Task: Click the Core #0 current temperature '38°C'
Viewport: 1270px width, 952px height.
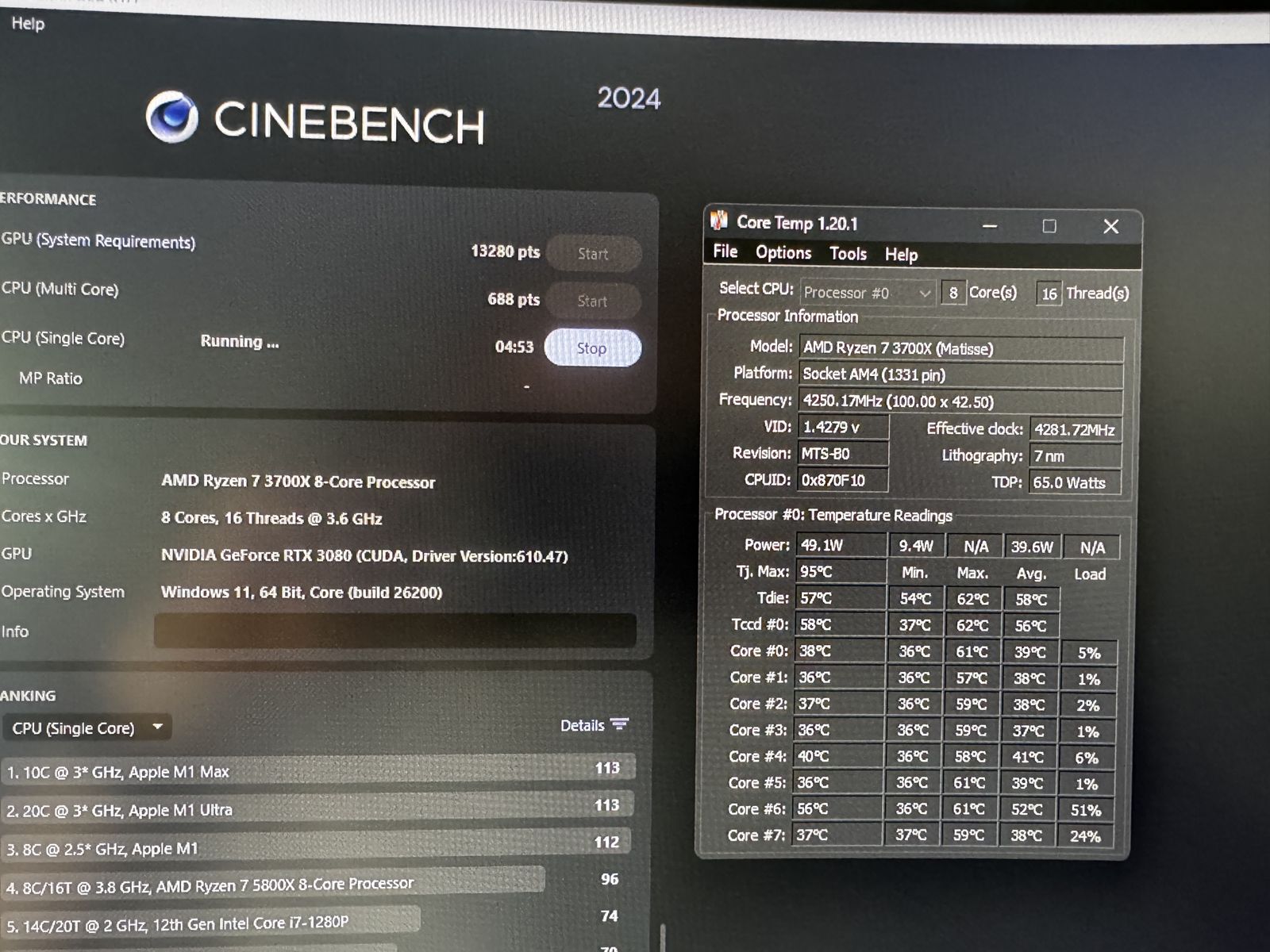Action: point(840,651)
